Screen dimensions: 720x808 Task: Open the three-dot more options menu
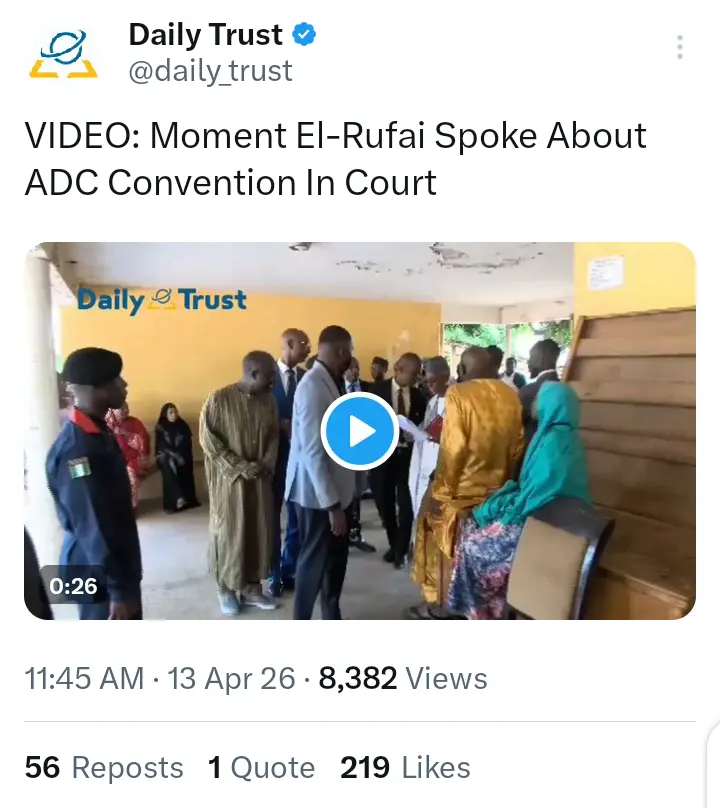680,47
